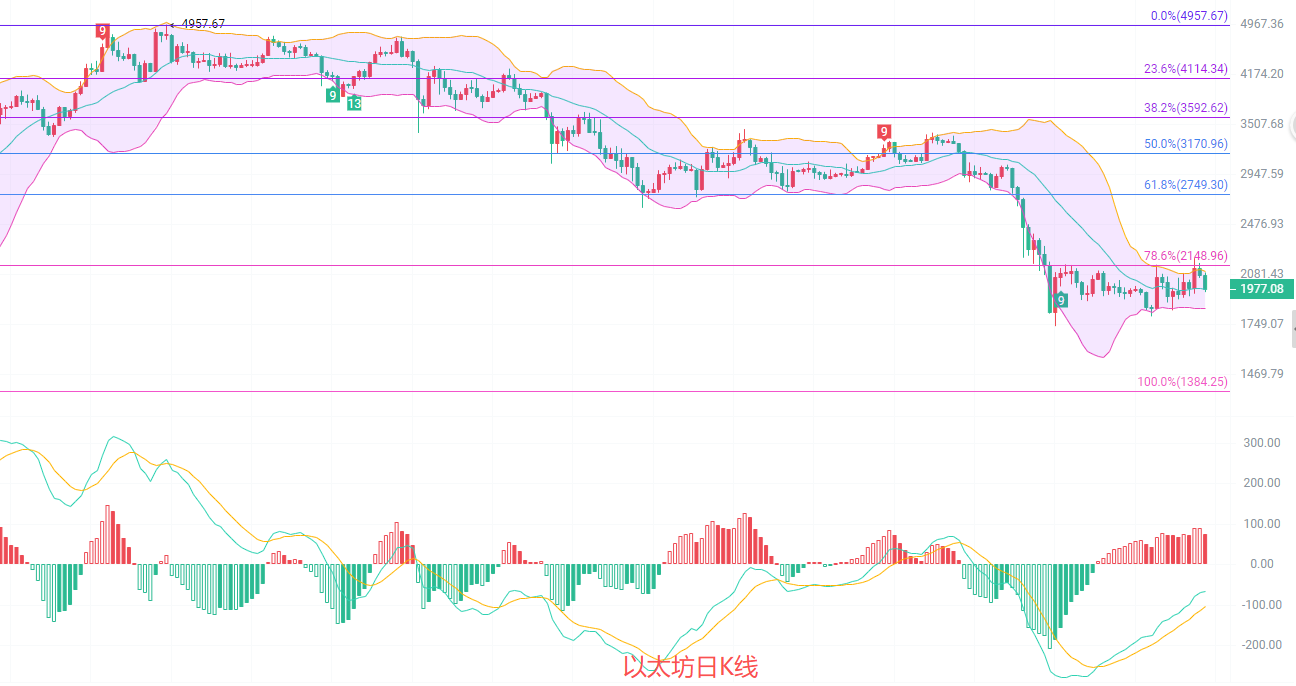This screenshot has height=686, width=1296.
Task: Click the -200.00 MACD axis label
Action: tap(1261, 645)
